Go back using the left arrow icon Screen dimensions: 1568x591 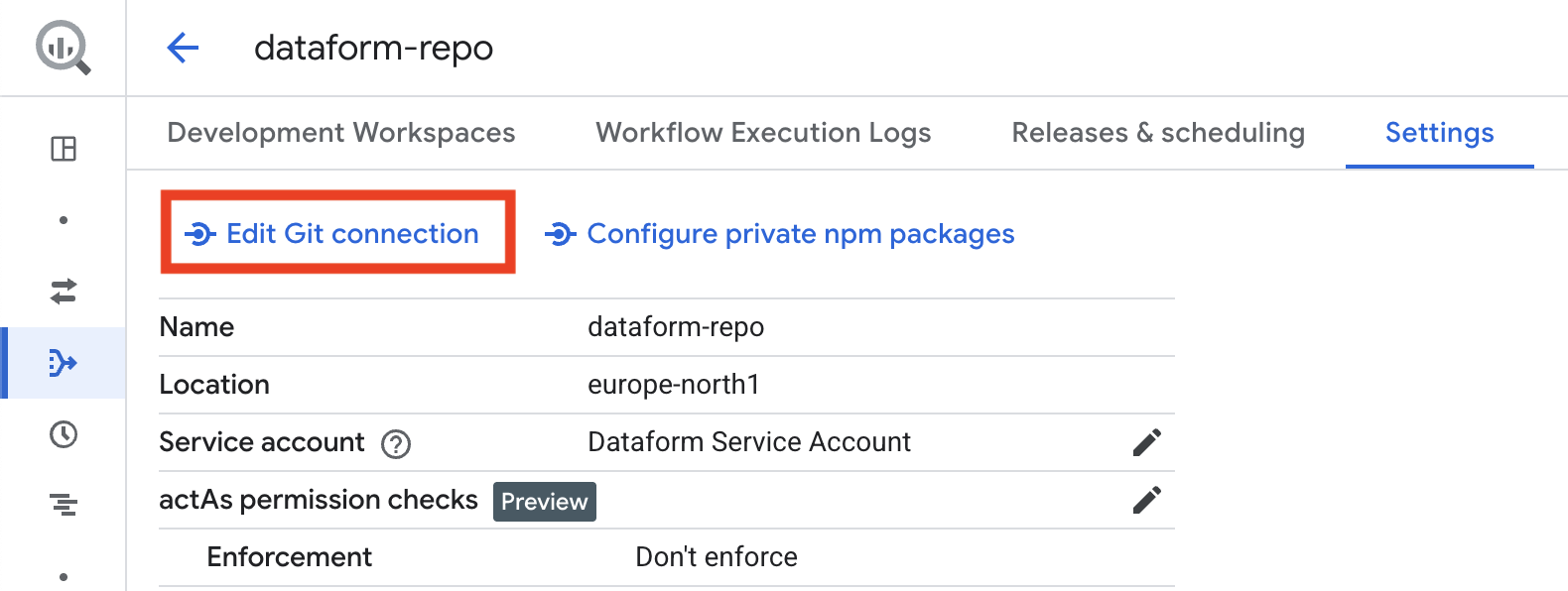click(183, 48)
